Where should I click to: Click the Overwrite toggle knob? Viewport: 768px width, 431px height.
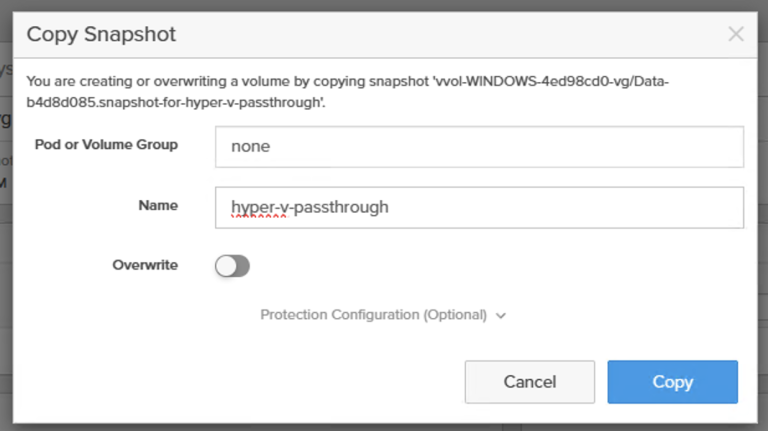click(x=226, y=266)
